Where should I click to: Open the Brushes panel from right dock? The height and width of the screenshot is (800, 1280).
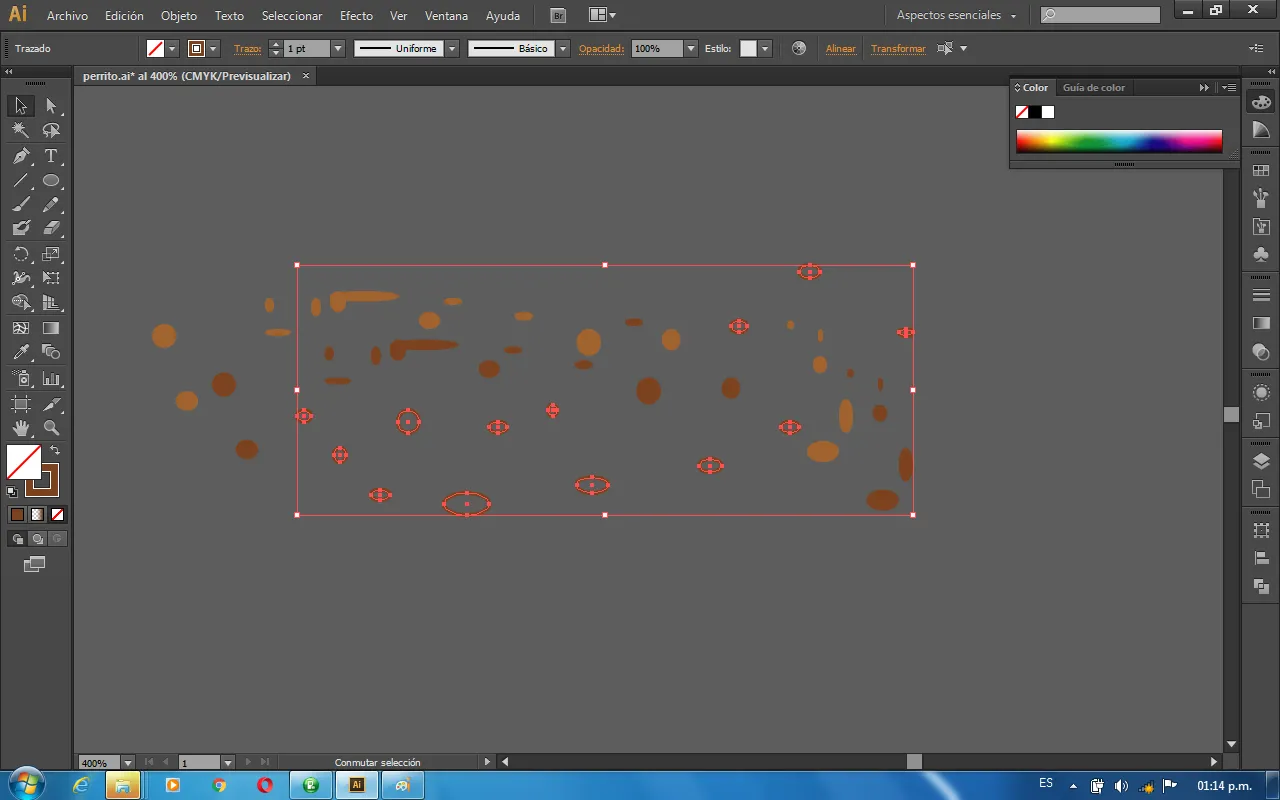pyautogui.click(x=1261, y=199)
